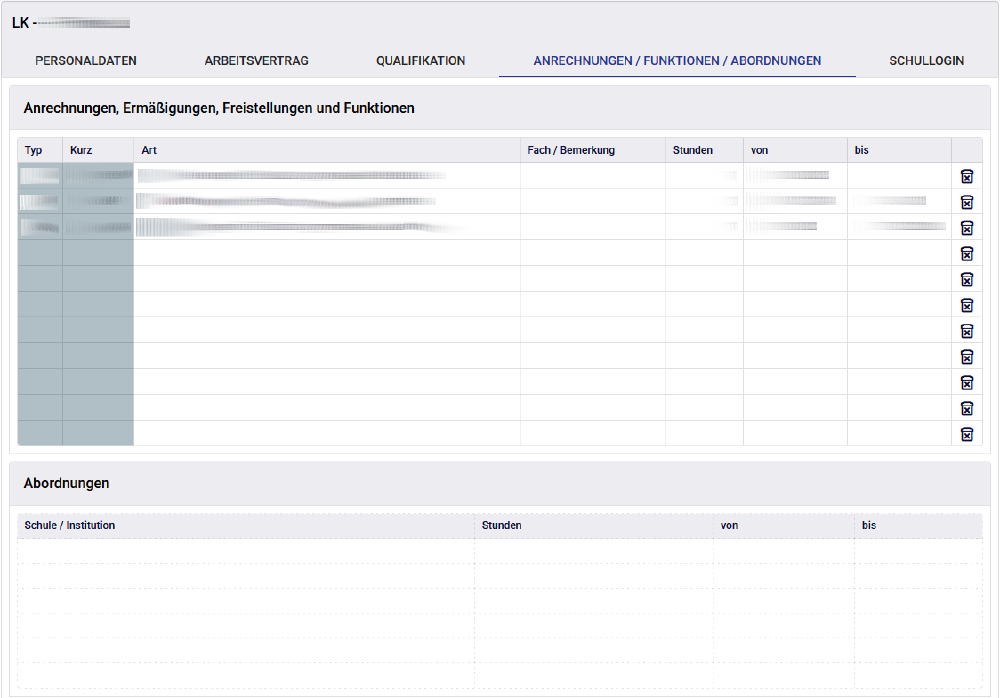
Task: Click first empty Schule / Institution cell
Action: tap(245, 551)
